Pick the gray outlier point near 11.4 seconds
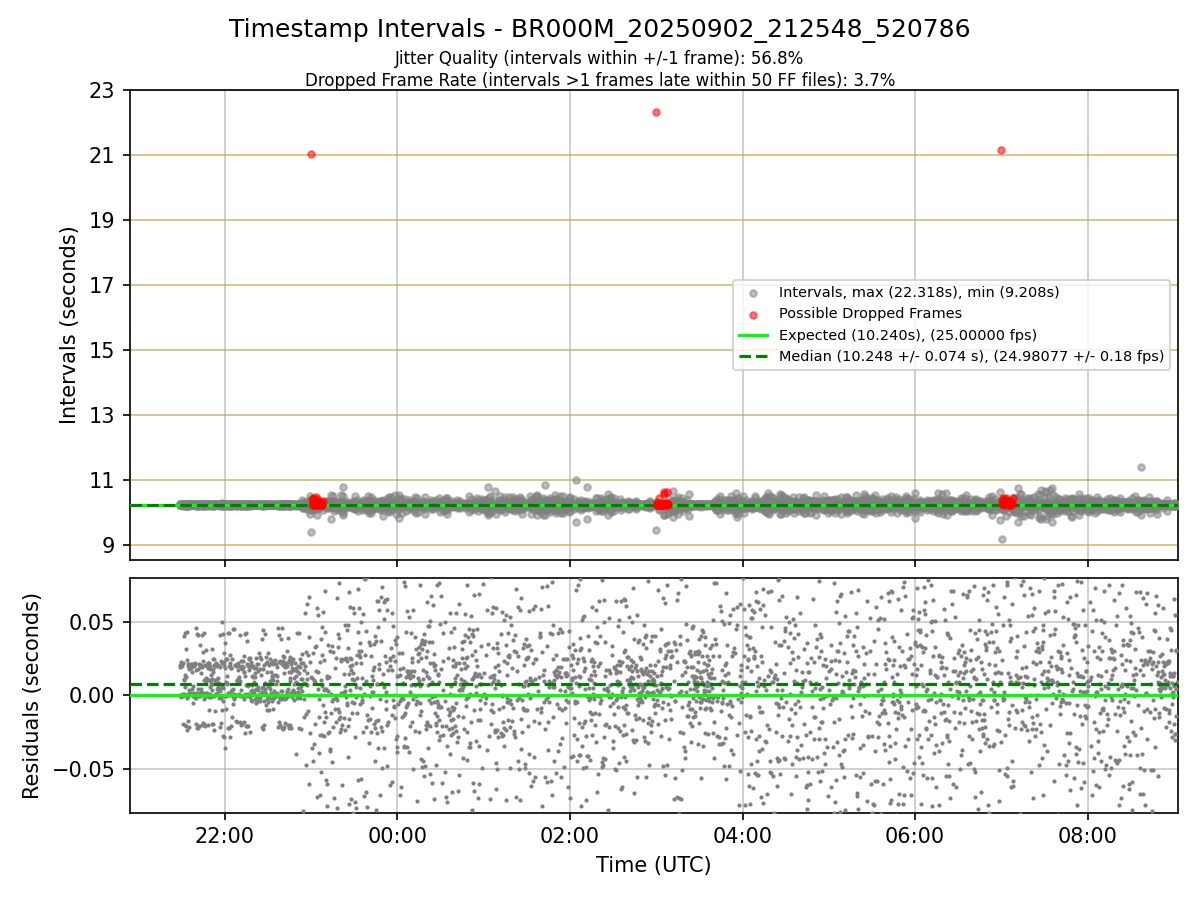 [x=1141, y=467]
